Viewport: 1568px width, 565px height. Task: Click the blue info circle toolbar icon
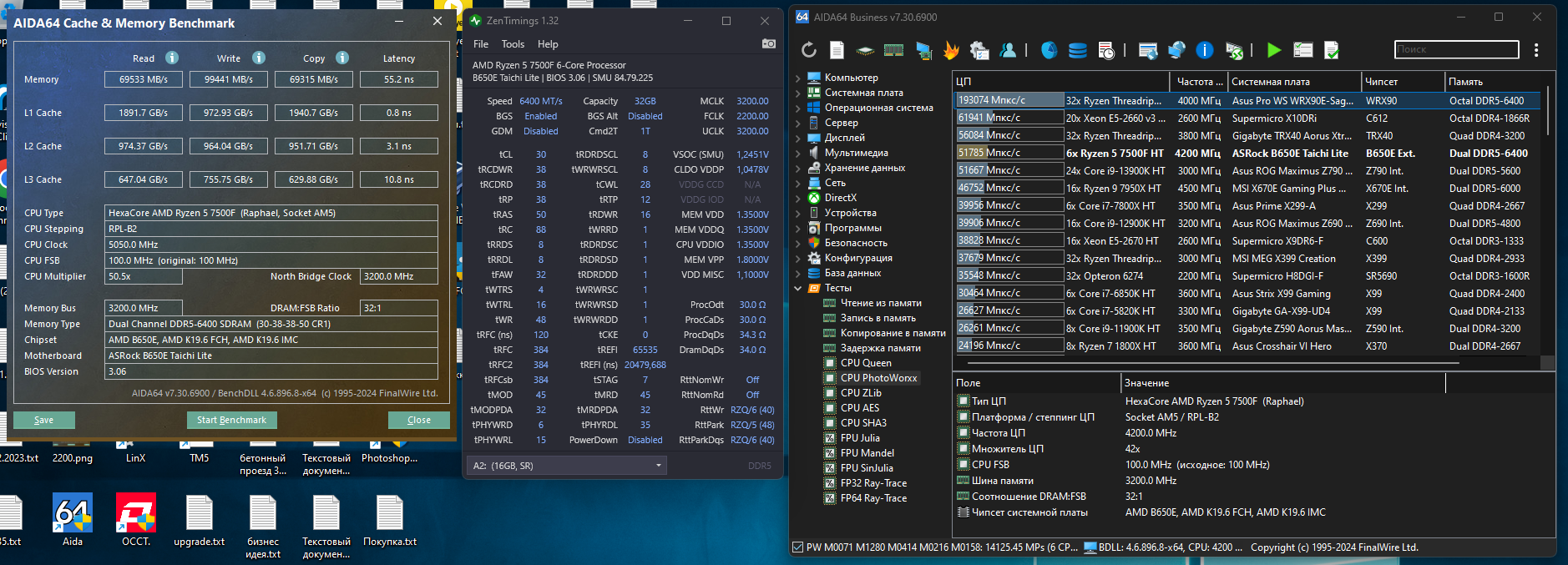pyautogui.click(x=1204, y=50)
